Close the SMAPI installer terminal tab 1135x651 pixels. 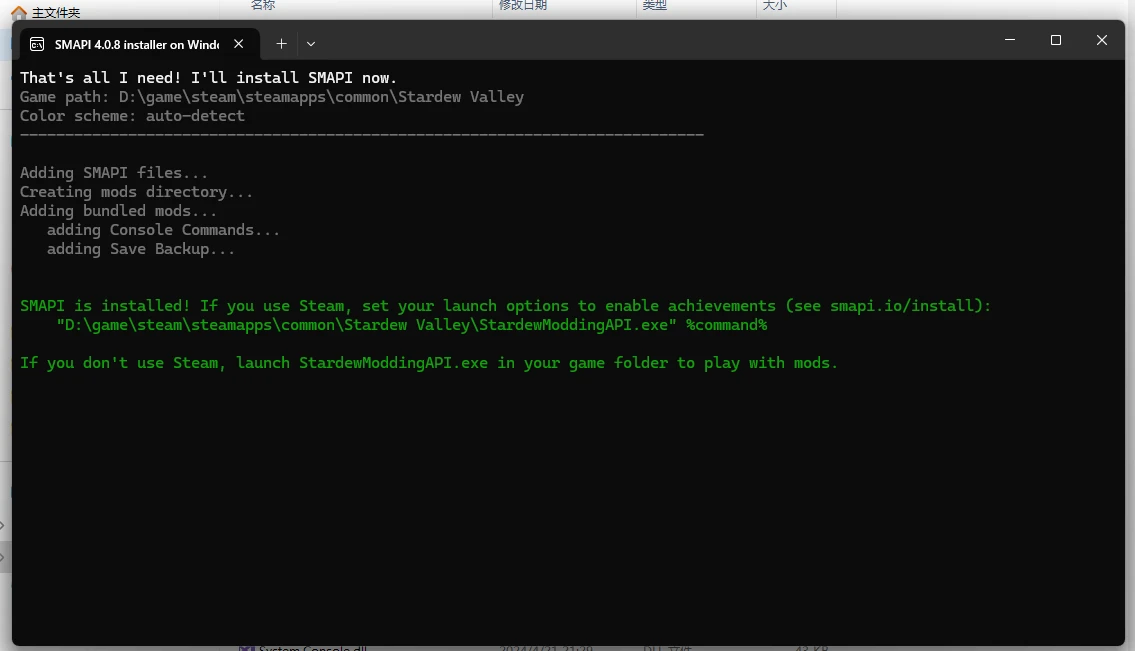pos(238,44)
